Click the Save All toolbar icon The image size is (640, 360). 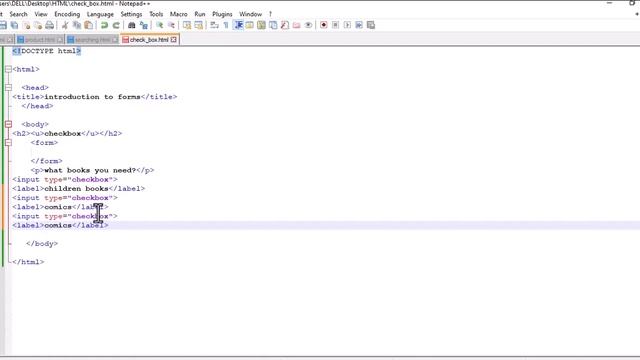[x=14, y=25]
